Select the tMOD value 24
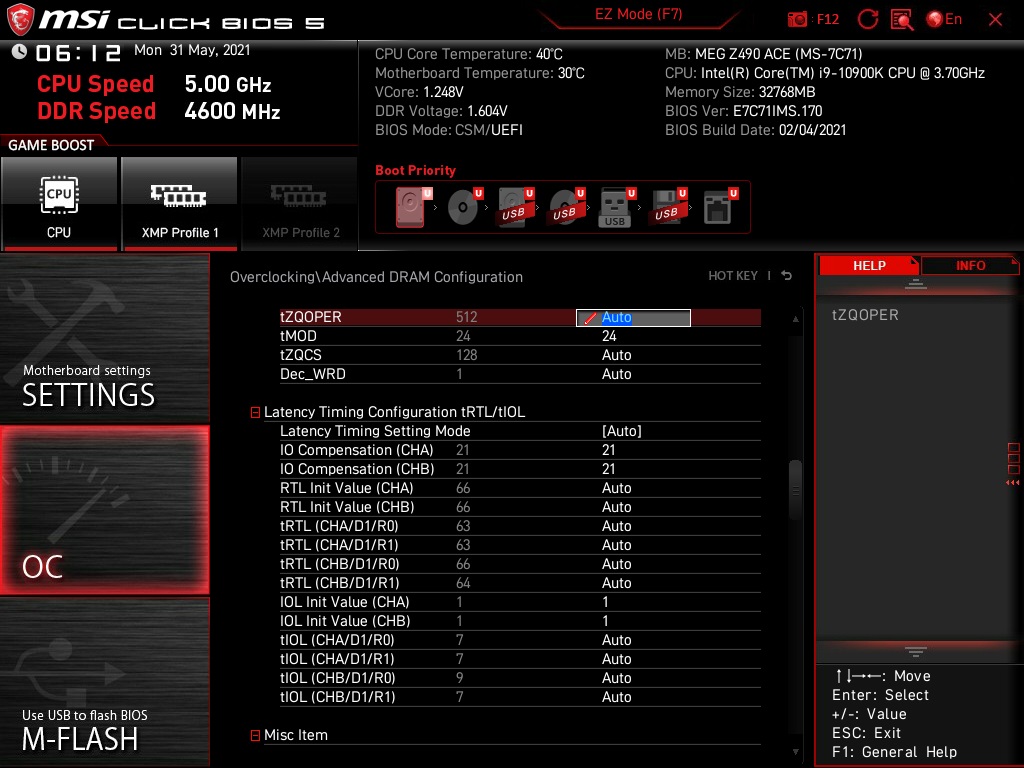The image size is (1024, 768). tap(609, 336)
